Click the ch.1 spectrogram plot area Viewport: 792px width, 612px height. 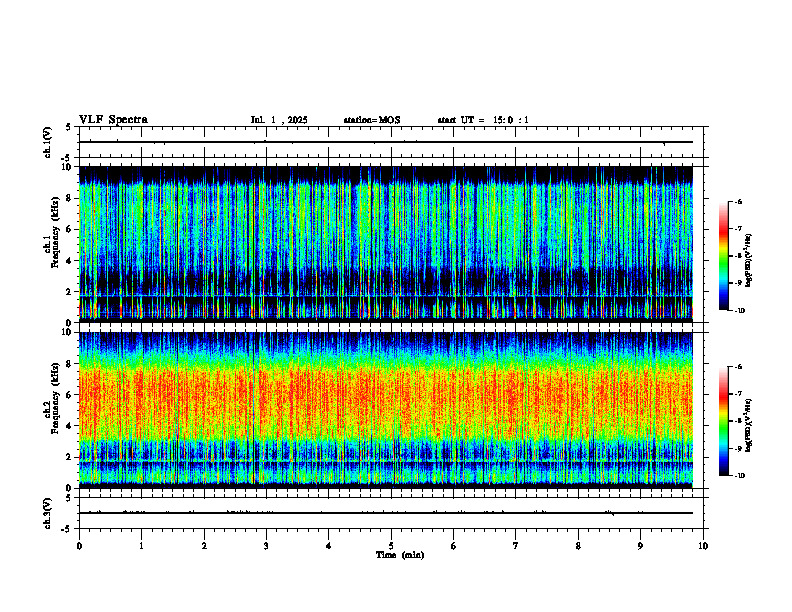point(391,244)
